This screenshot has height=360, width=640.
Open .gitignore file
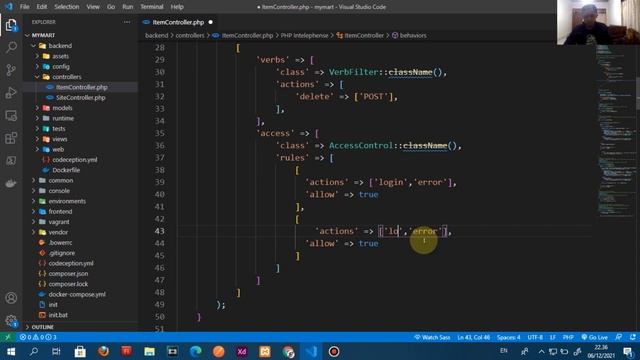click(x=62, y=253)
